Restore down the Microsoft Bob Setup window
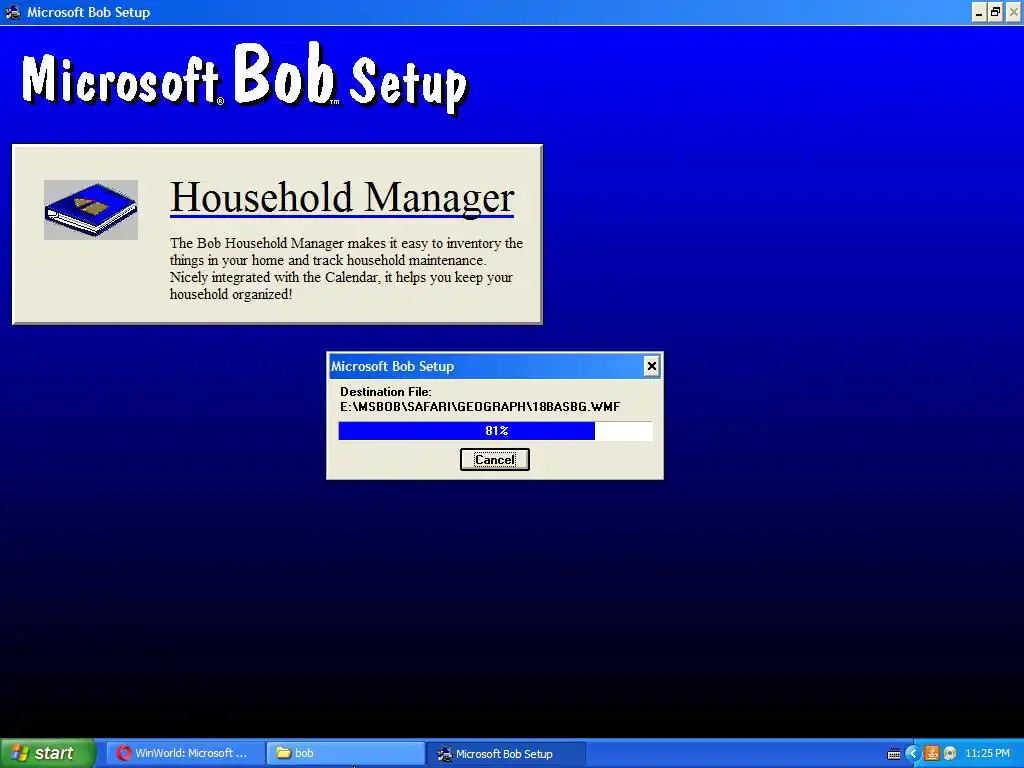 (x=995, y=12)
